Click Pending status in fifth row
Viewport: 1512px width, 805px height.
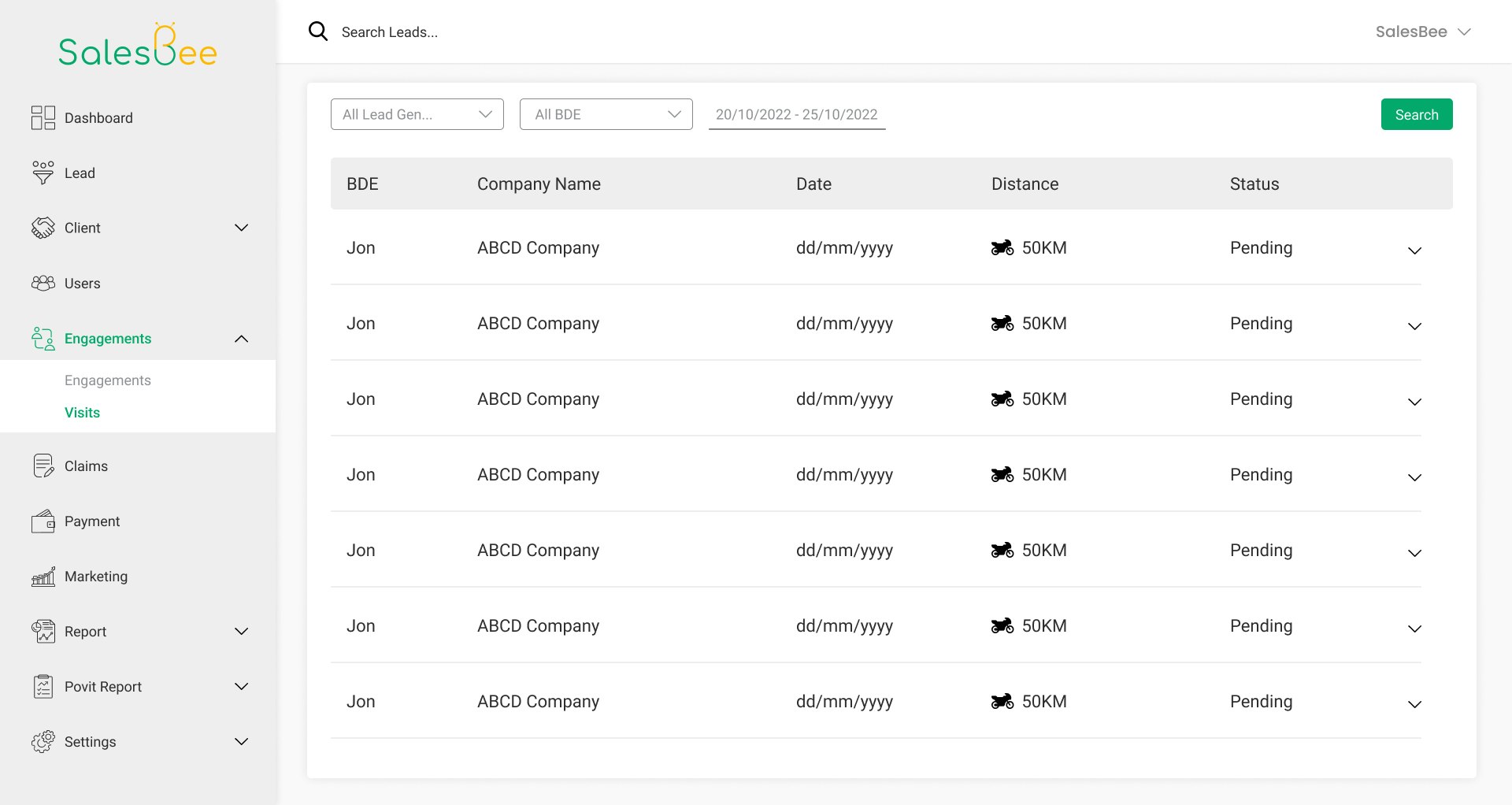coord(1261,551)
